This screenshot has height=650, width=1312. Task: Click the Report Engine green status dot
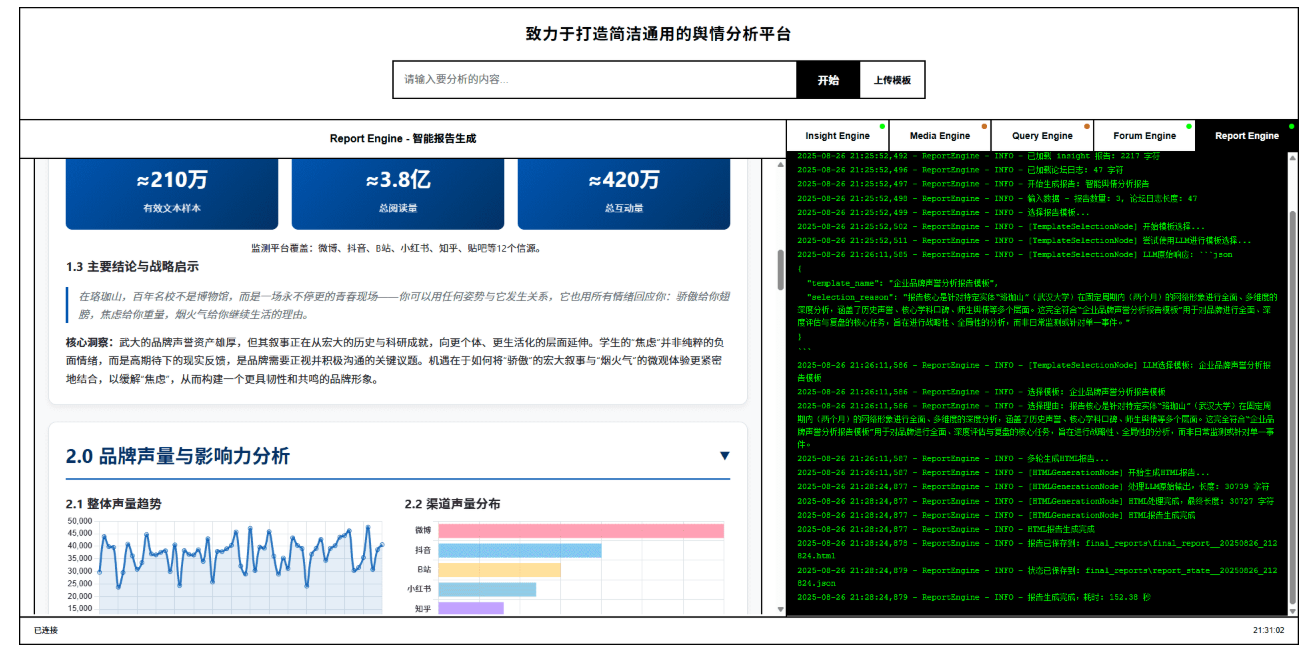1290,126
